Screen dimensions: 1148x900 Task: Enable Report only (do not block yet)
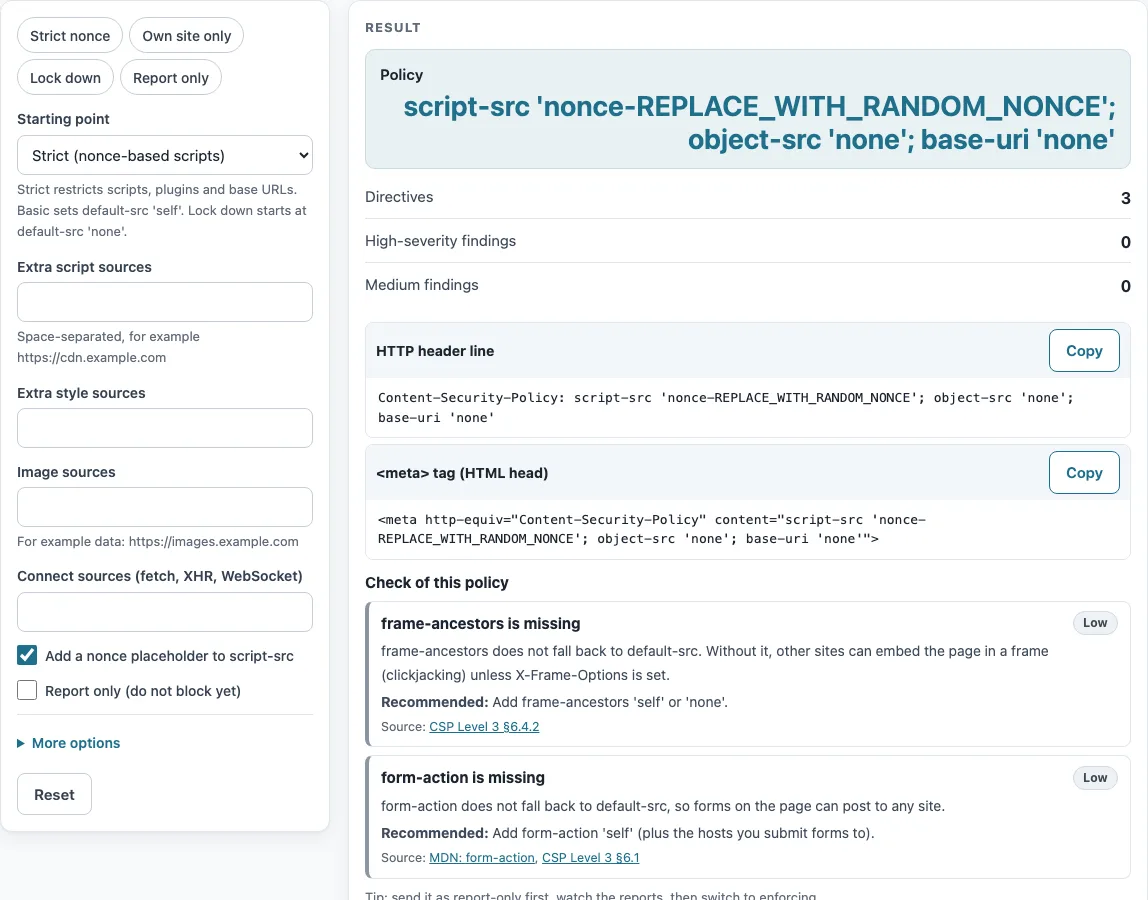(x=27, y=691)
